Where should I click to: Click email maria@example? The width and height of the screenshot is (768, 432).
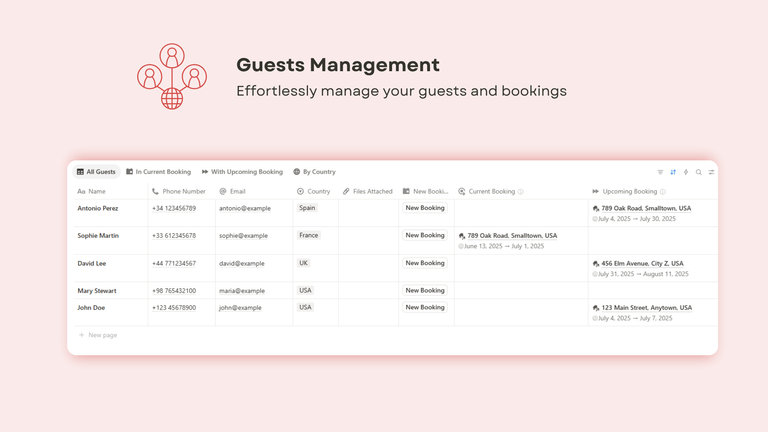[242, 291]
